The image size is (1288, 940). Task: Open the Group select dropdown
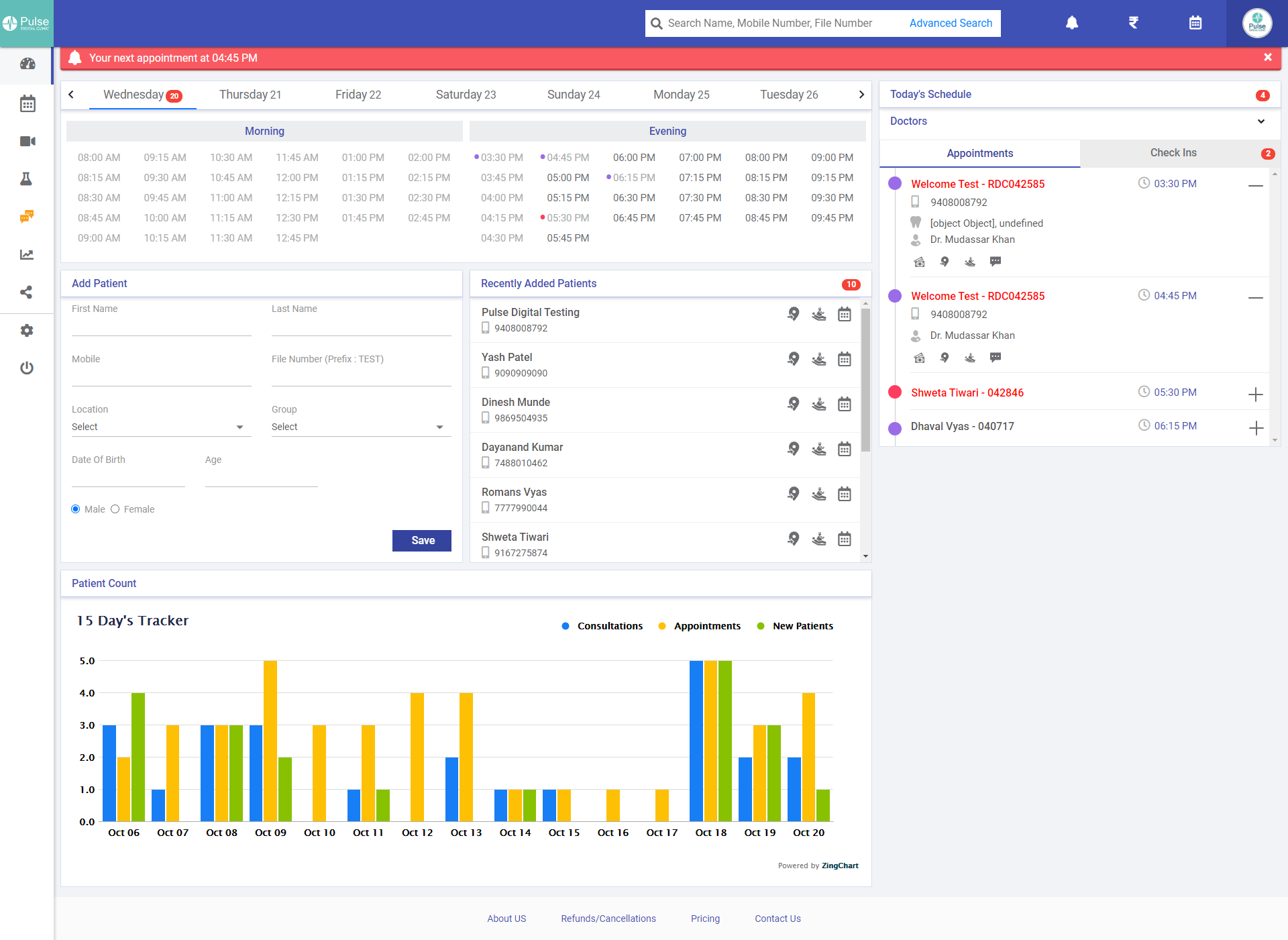coord(360,427)
